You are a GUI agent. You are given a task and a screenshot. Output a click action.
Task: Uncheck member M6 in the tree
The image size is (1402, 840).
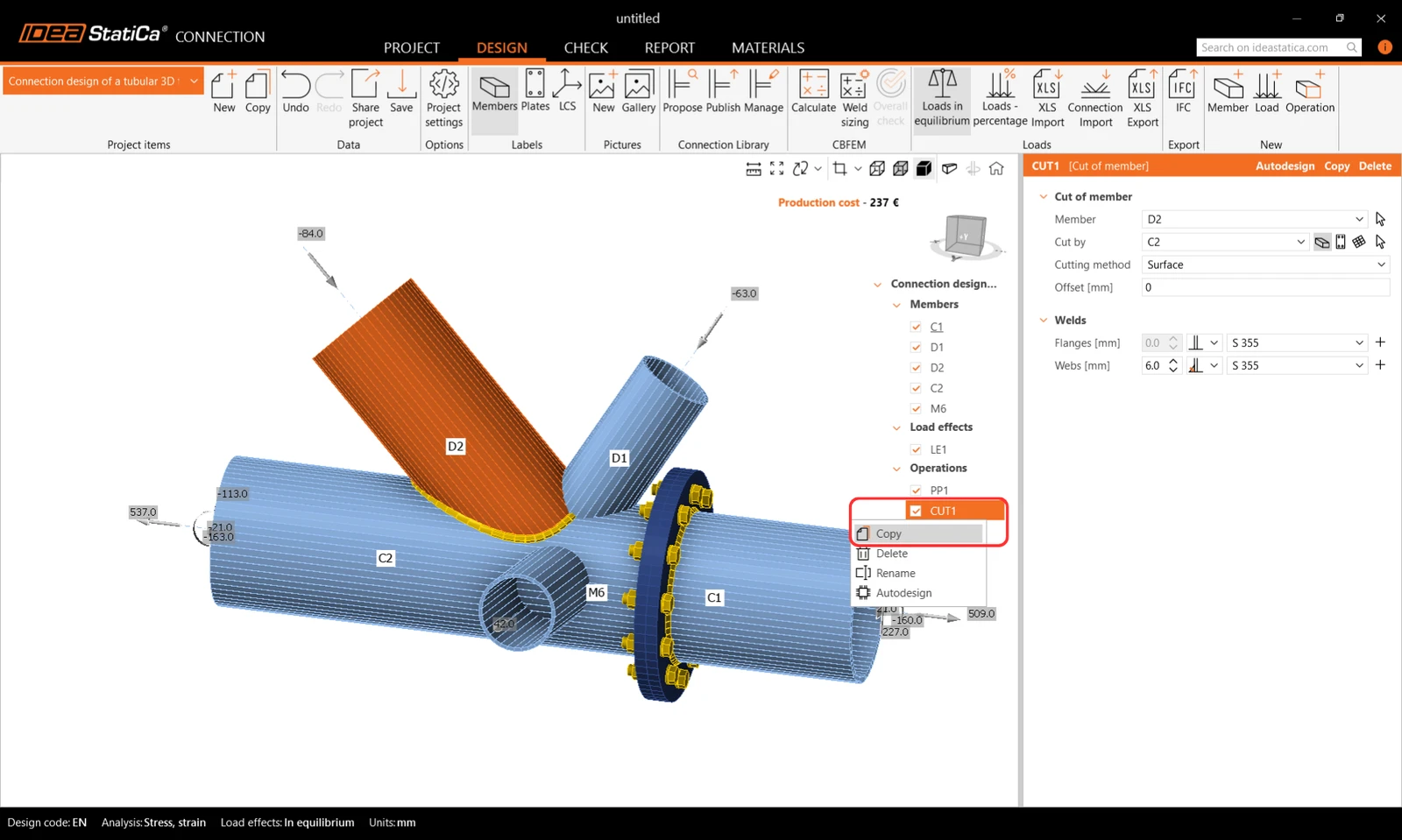916,408
